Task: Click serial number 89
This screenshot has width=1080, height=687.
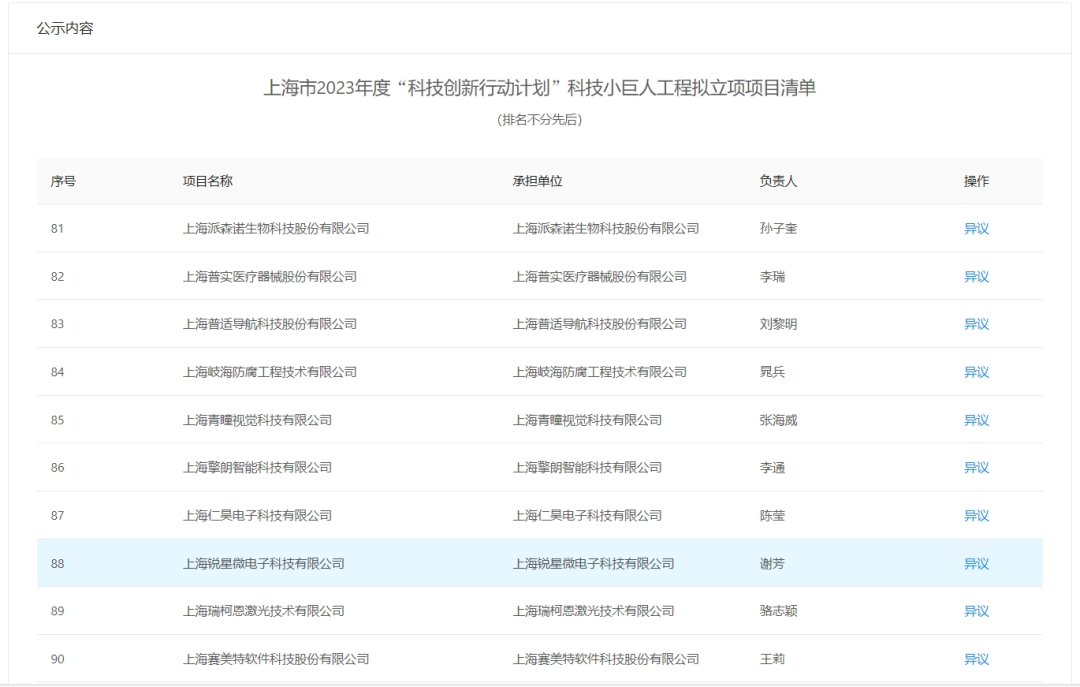Action: (57, 611)
